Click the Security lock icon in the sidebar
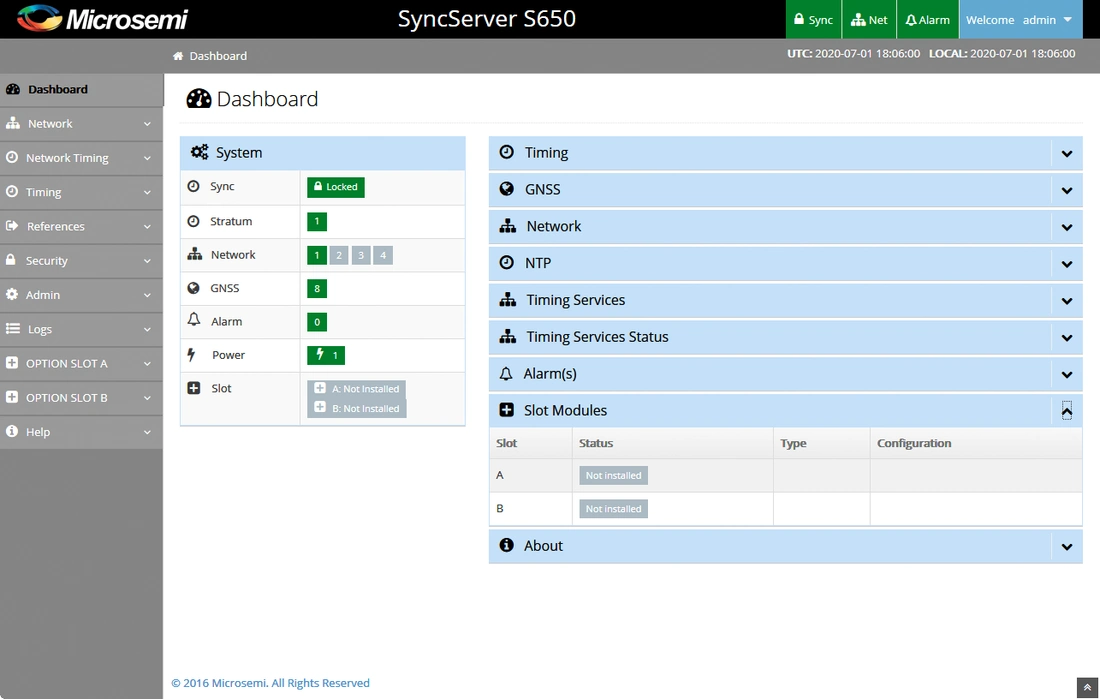1100x699 pixels. 11,260
